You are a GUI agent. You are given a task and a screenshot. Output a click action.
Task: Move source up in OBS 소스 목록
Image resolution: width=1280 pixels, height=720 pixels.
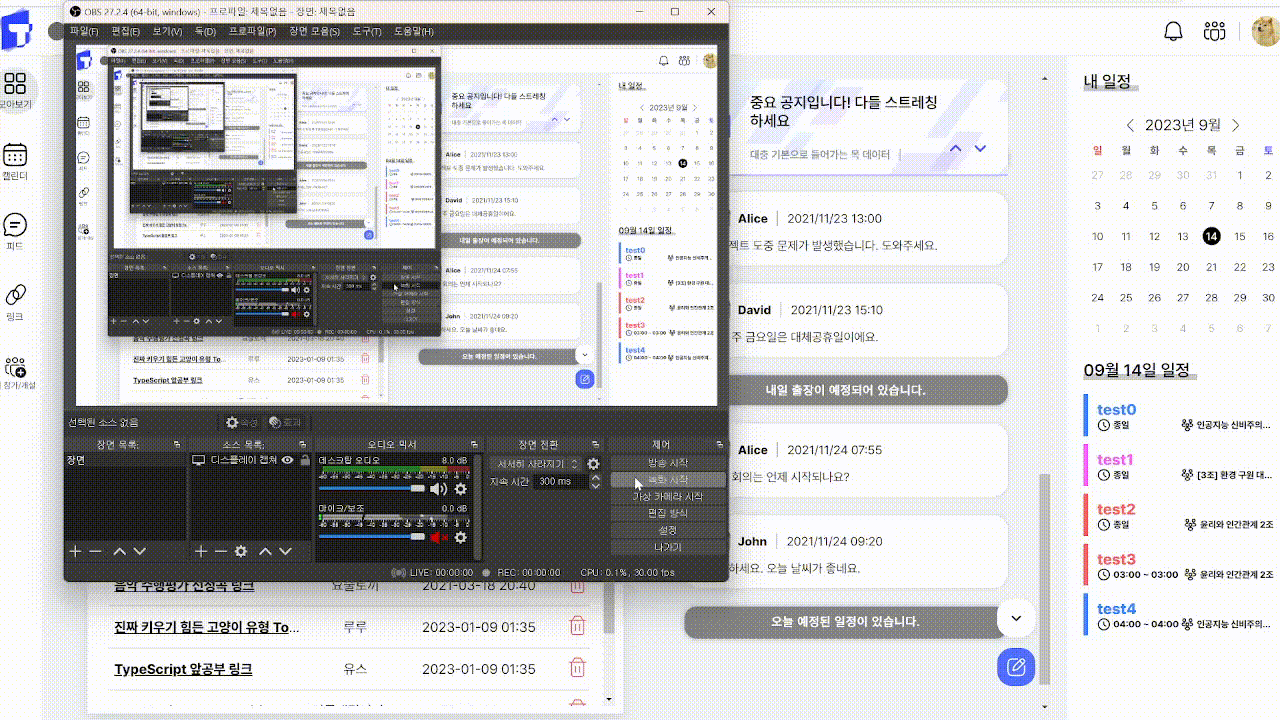tap(265, 551)
